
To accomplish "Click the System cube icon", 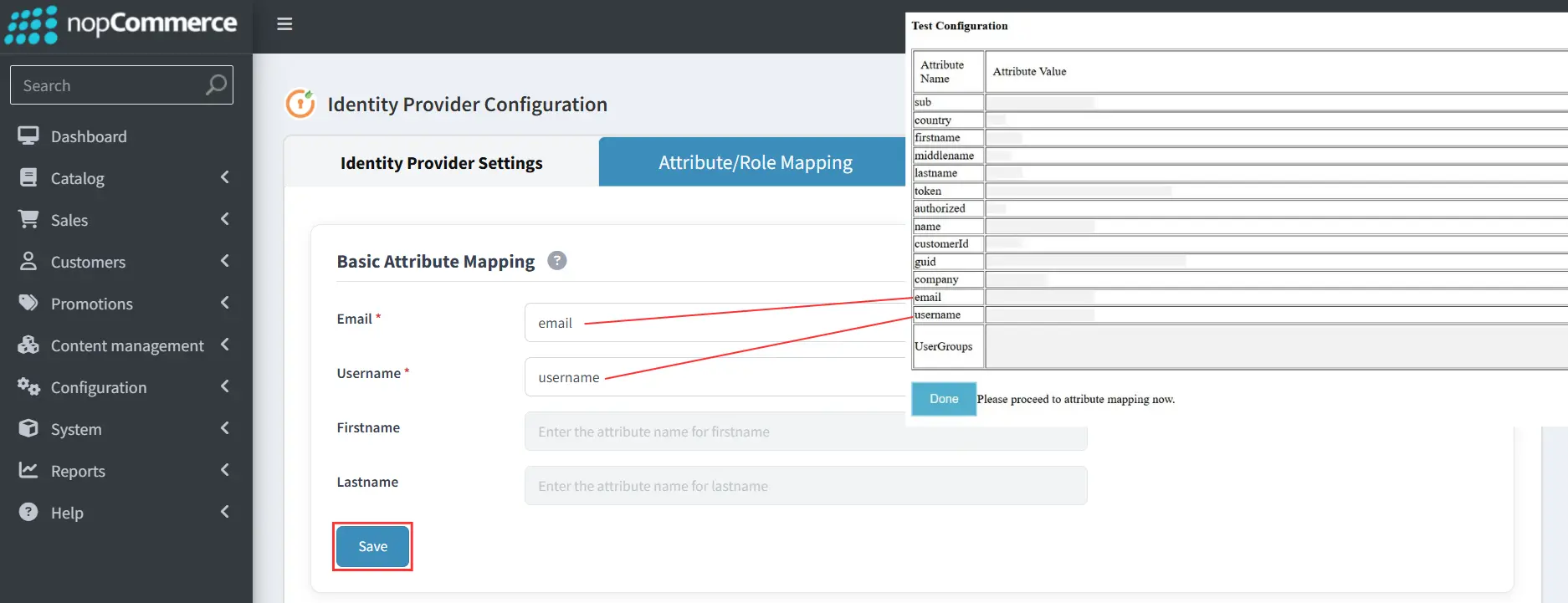I will coord(28,428).
